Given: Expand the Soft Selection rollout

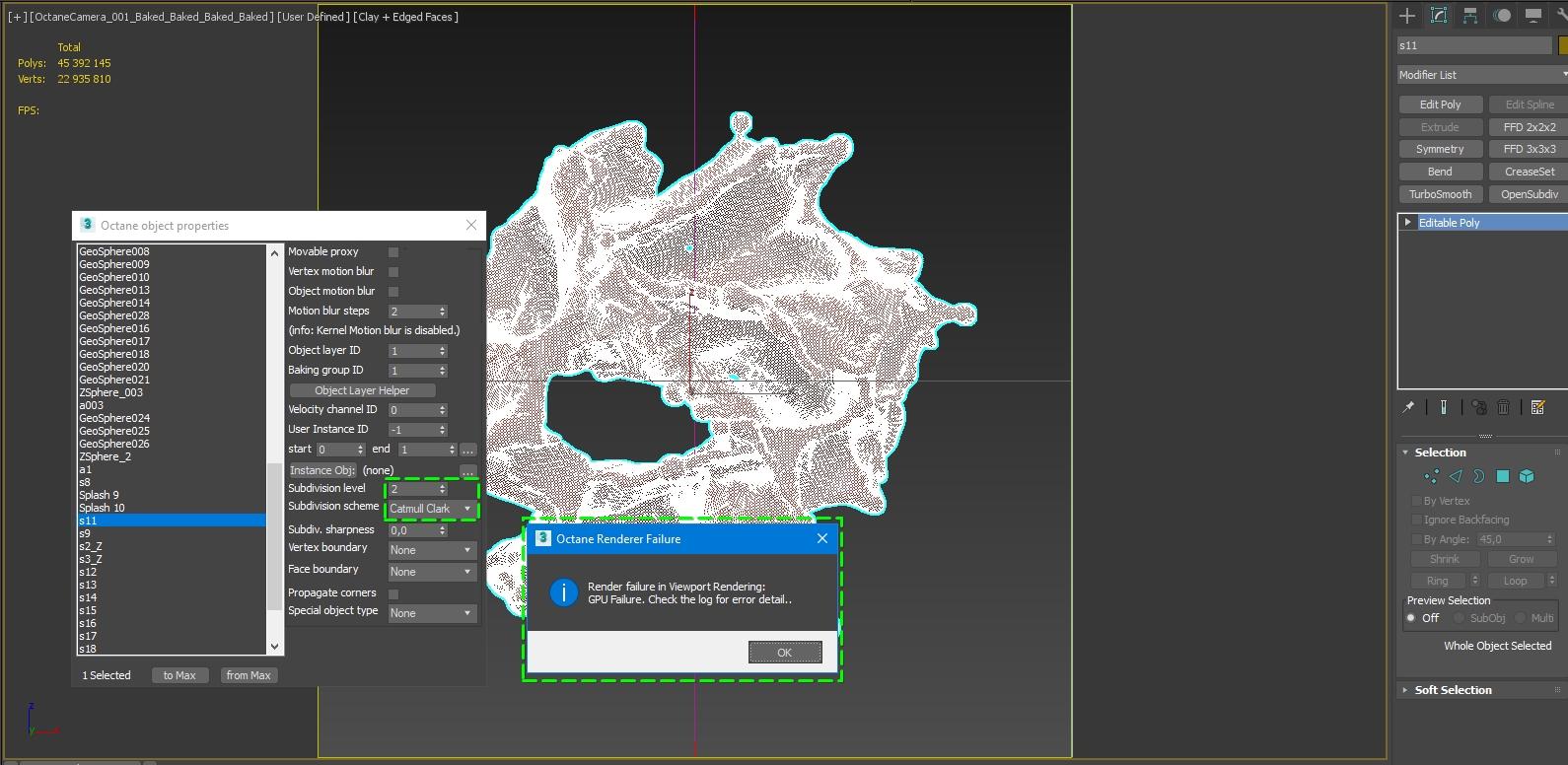Looking at the screenshot, I should click(x=1405, y=690).
